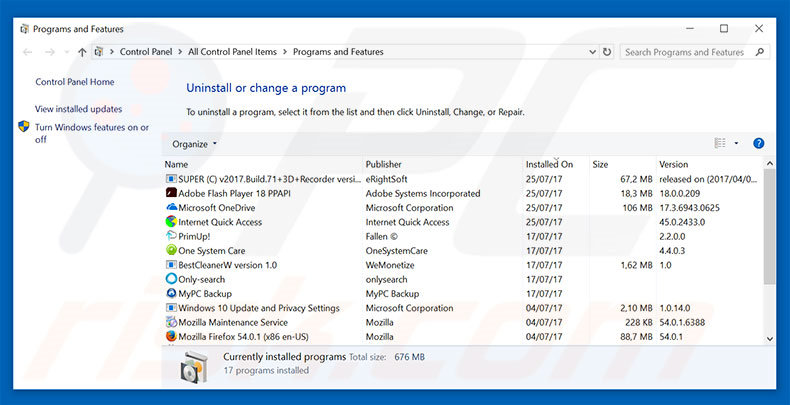
Task: Click the Mozilla Maintenance Service icon
Action: click(x=171, y=322)
